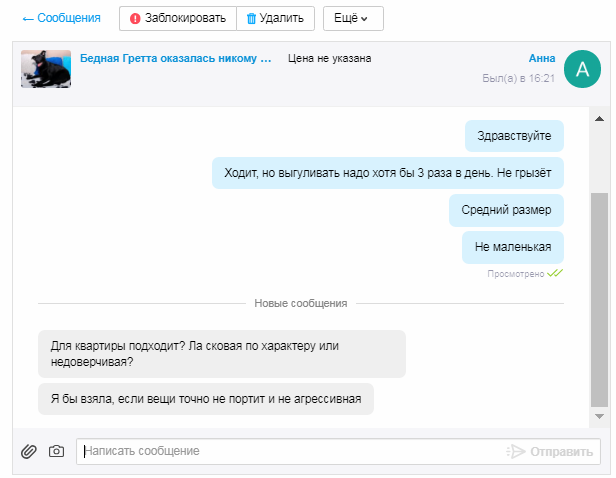
Task: Open the Ещё dropdown menu
Action: click(353, 18)
